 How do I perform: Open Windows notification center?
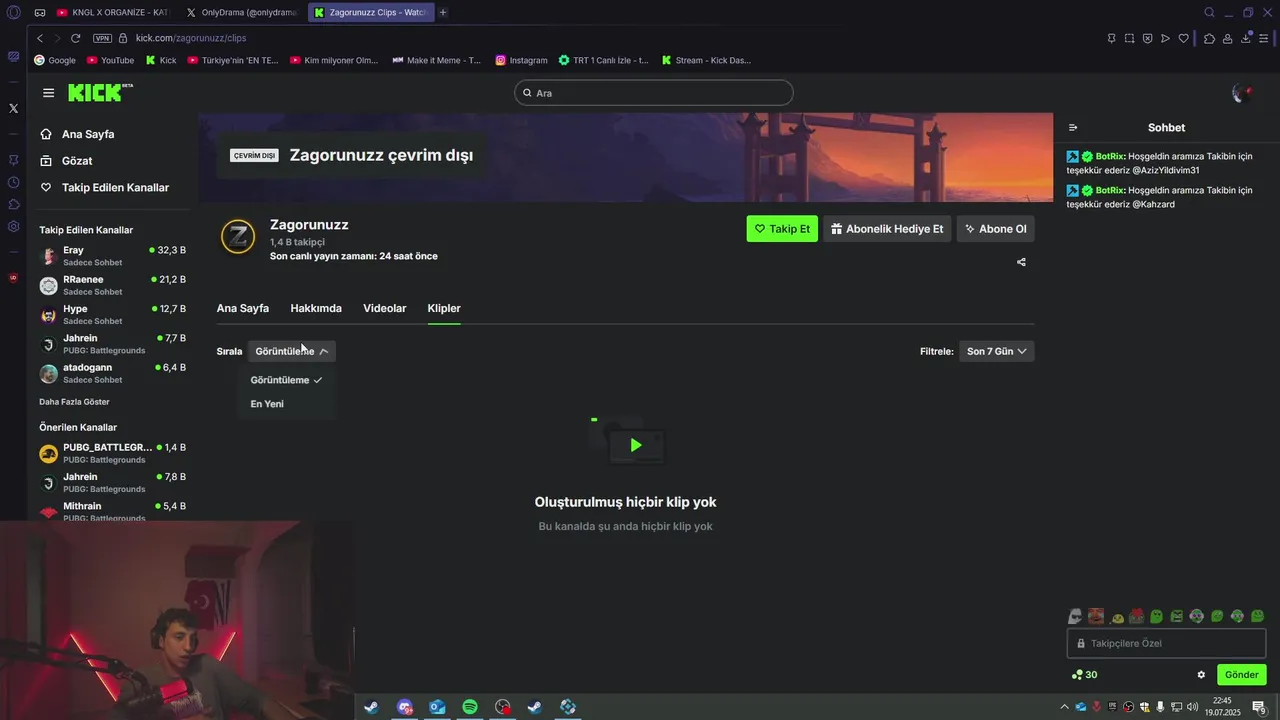click(x=1259, y=707)
